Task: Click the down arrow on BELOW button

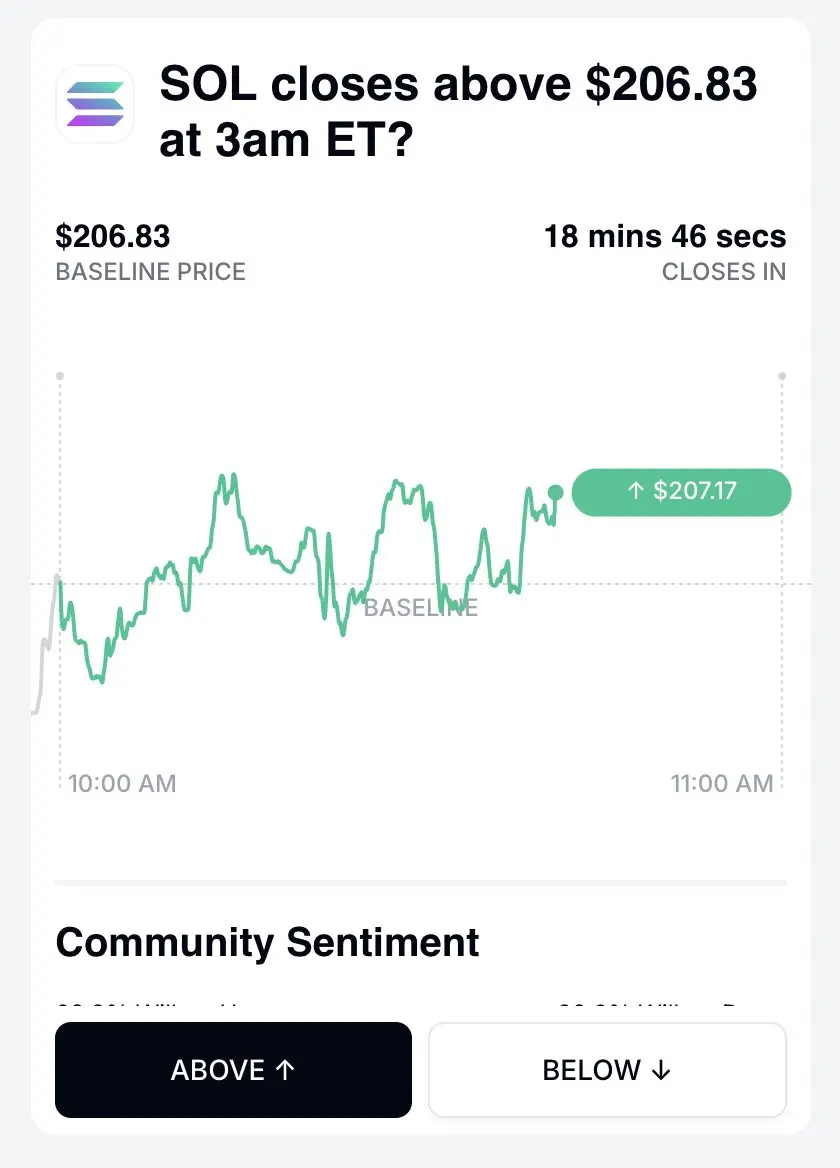Action: pos(661,1070)
